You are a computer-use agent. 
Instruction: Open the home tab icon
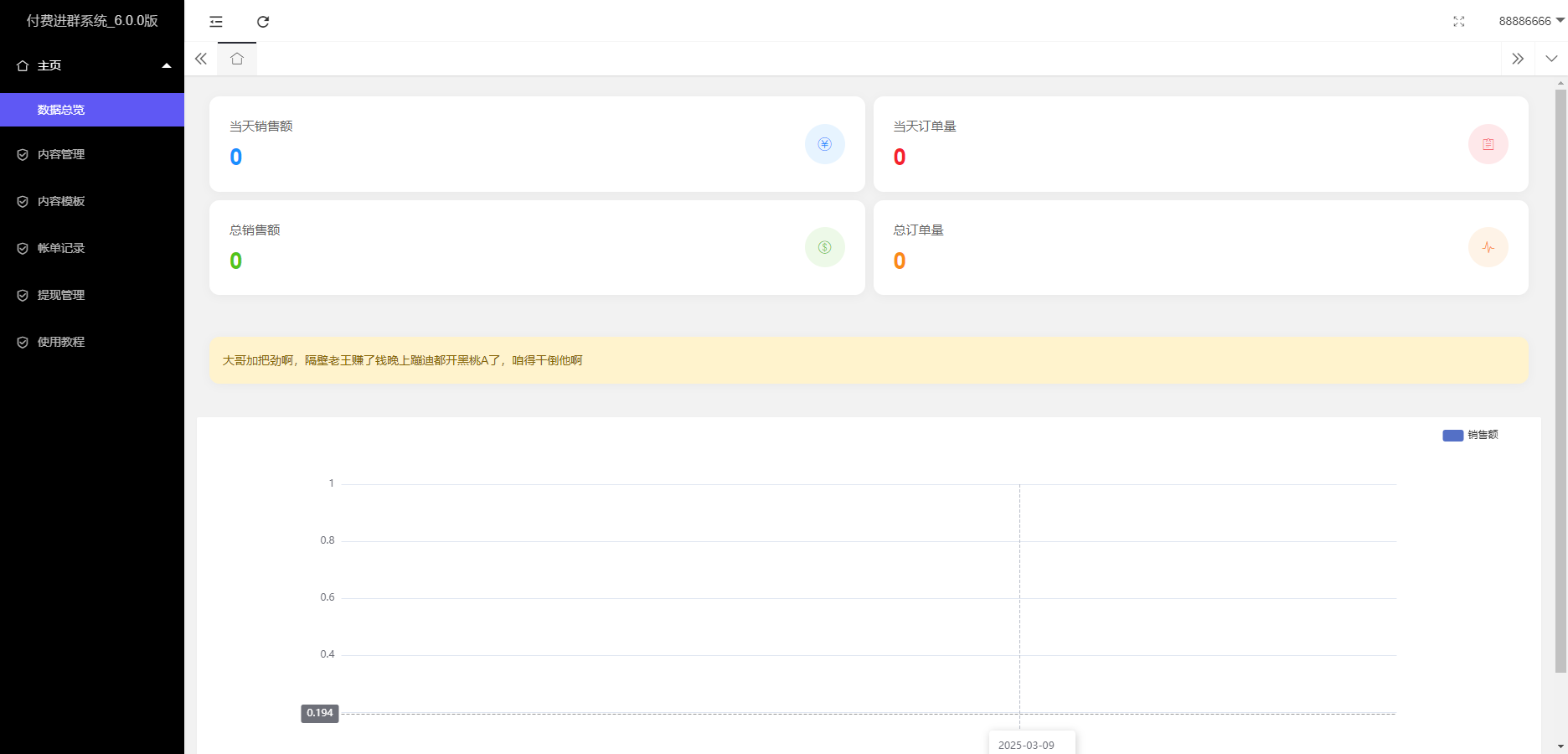point(237,59)
